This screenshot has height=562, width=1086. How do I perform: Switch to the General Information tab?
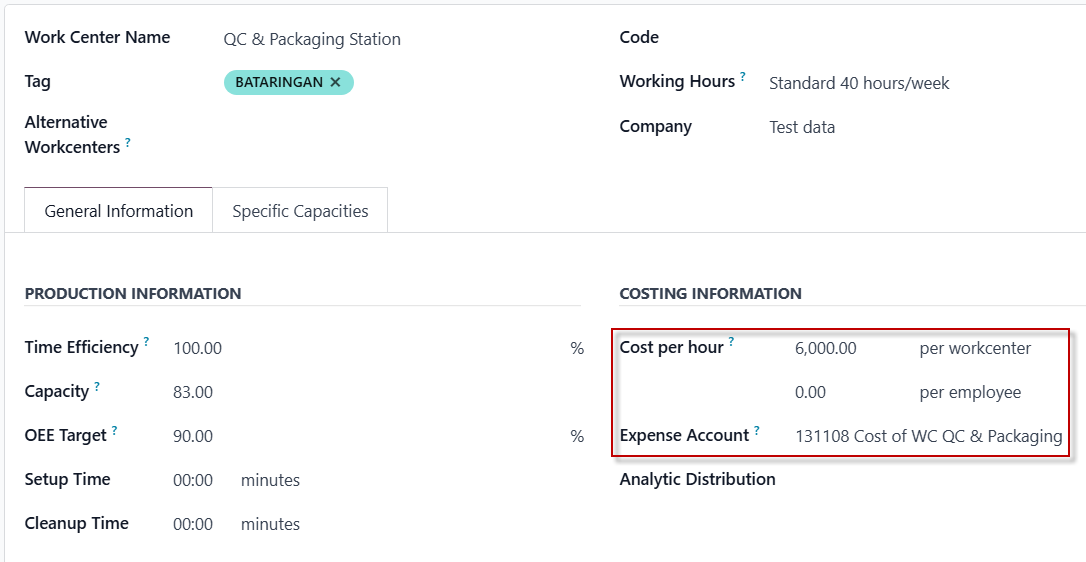pos(118,211)
